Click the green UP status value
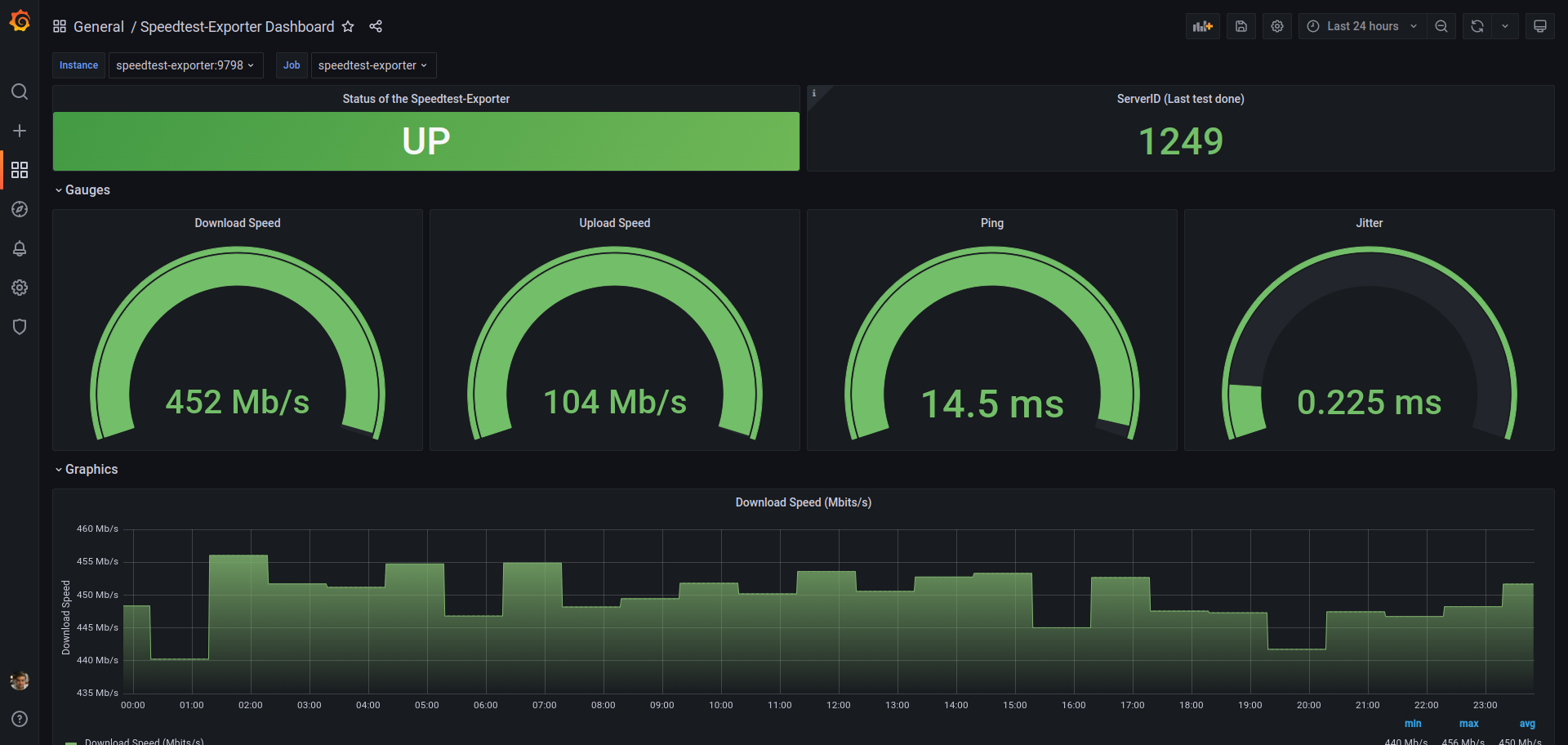 (x=426, y=141)
